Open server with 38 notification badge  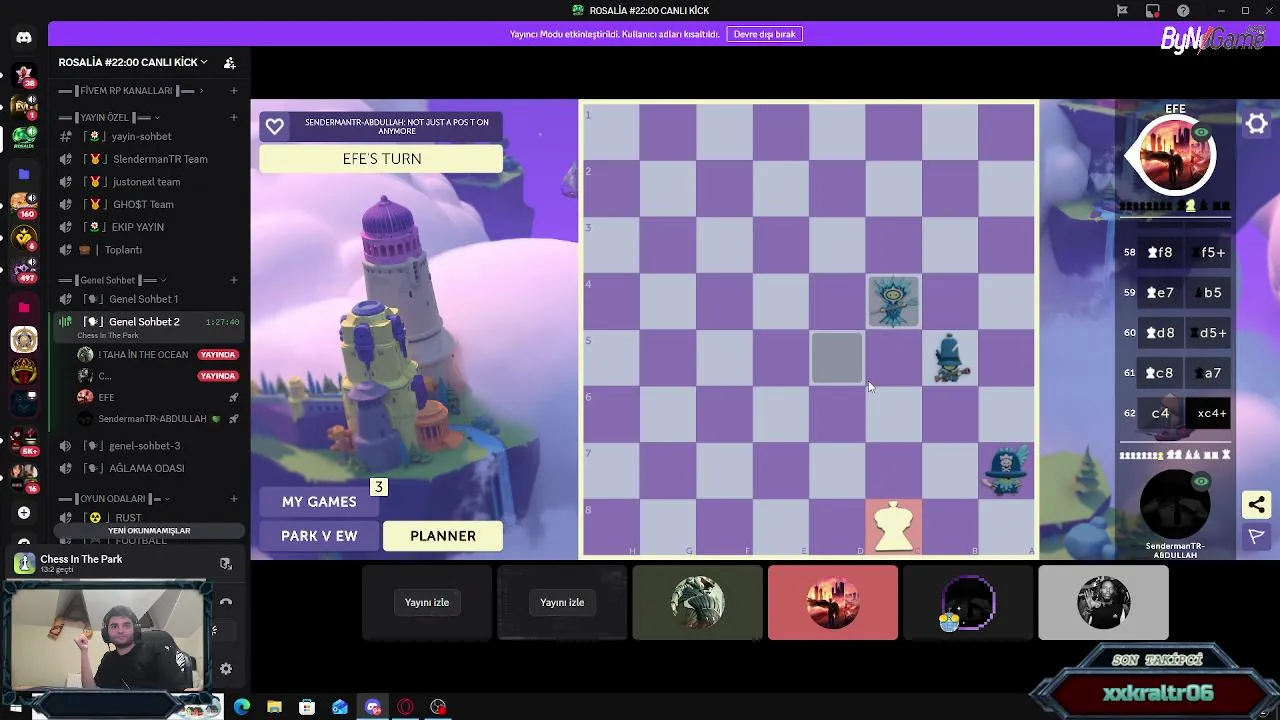point(24,75)
